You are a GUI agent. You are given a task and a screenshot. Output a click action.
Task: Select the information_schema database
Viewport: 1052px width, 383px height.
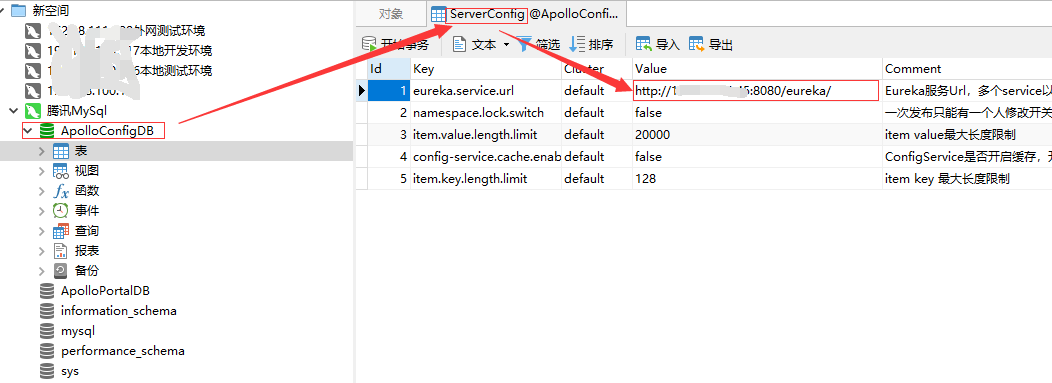(118, 311)
